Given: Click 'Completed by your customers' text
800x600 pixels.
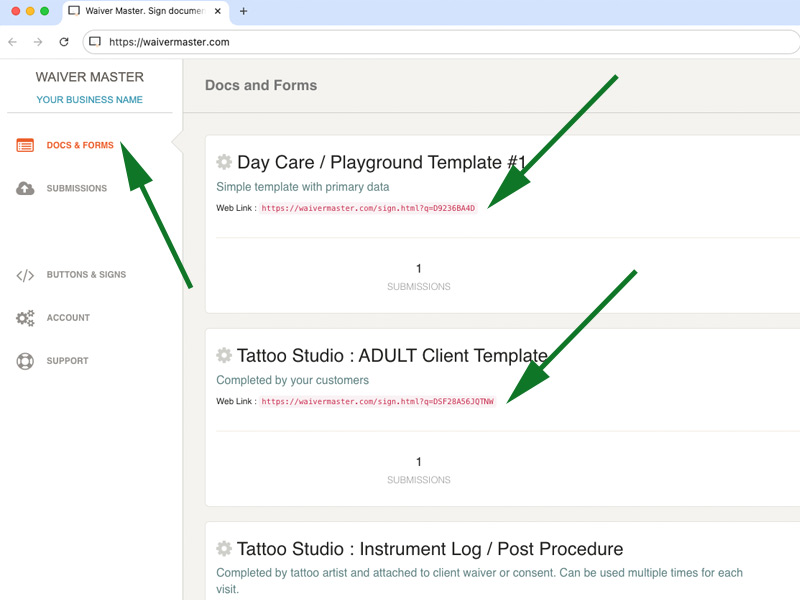Looking at the screenshot, I should [292, 380].
